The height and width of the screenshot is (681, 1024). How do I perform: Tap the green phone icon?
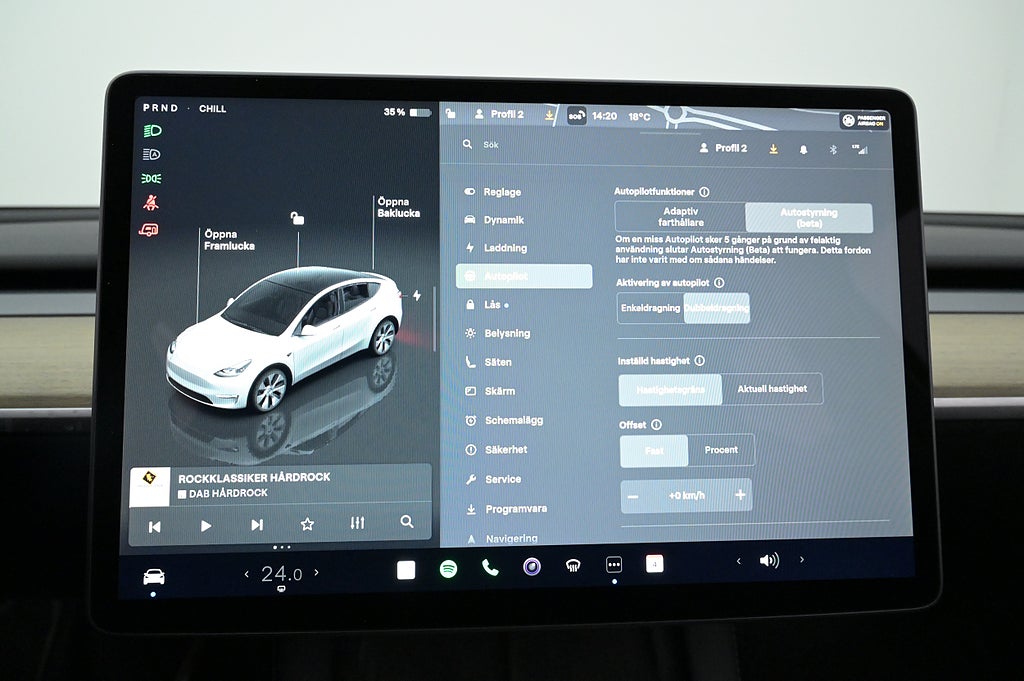coord(490,567)
